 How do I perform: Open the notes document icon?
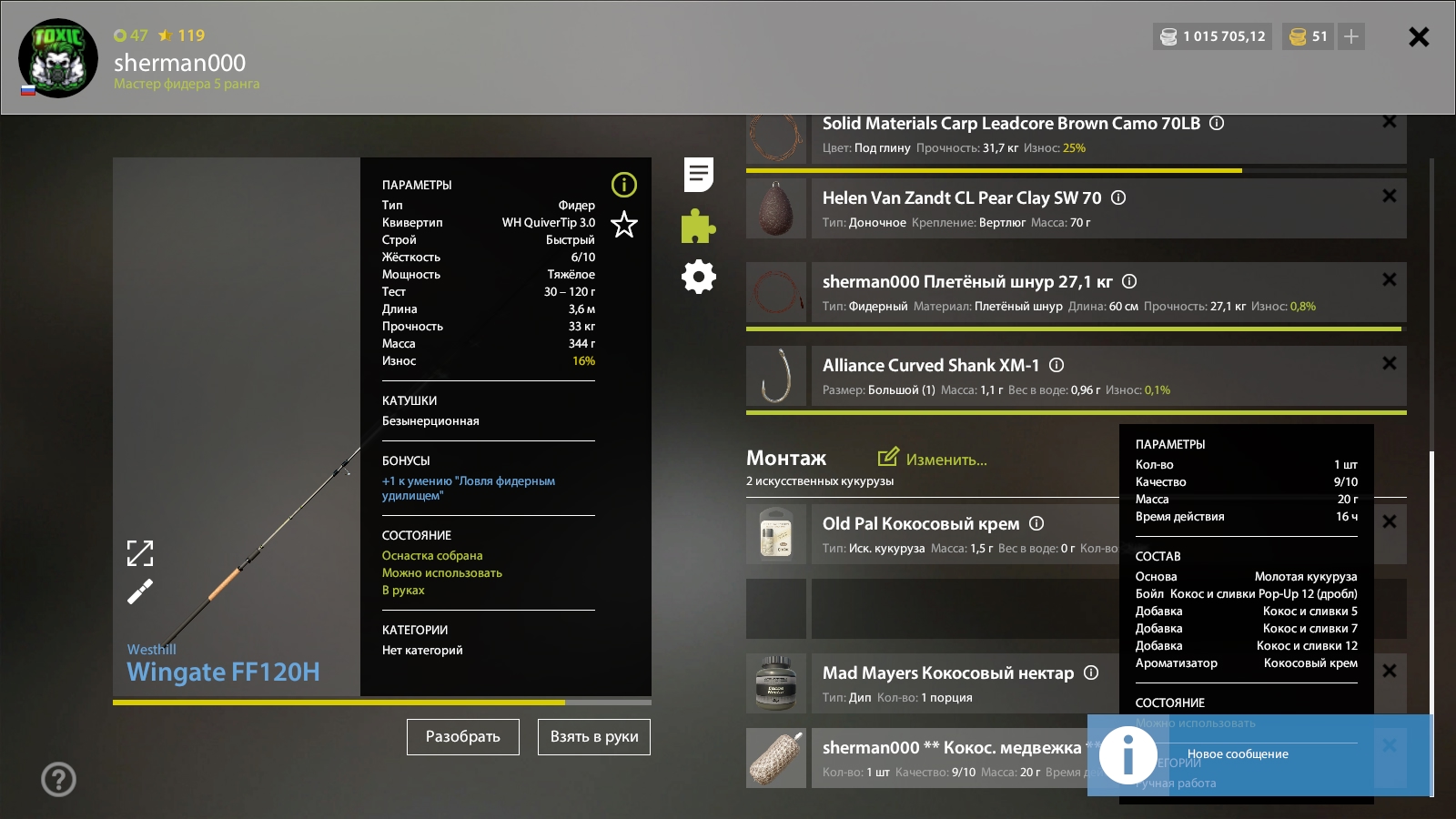point(698,174)
